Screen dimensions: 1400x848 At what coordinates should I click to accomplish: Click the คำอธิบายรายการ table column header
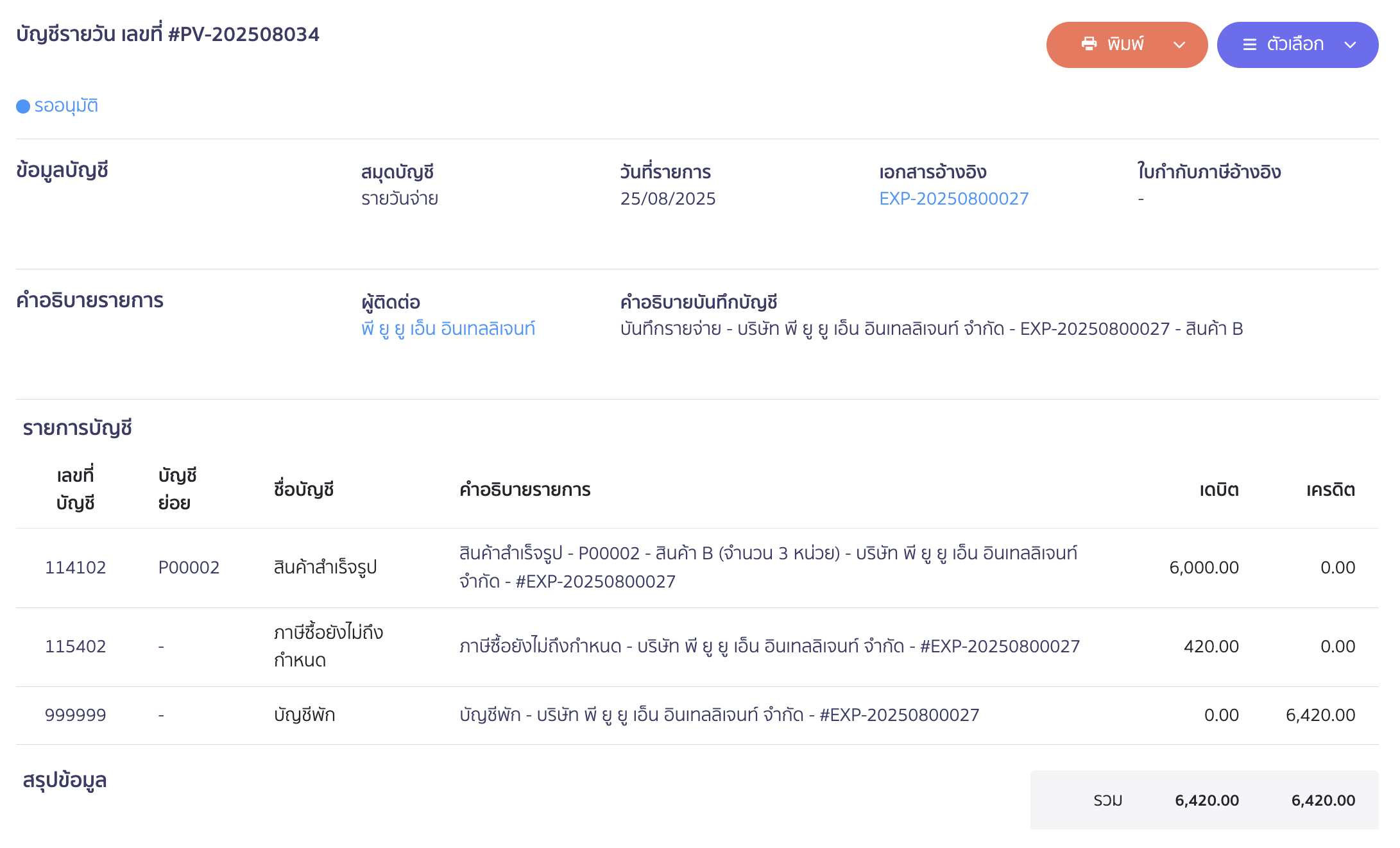(x=525, y=490)
